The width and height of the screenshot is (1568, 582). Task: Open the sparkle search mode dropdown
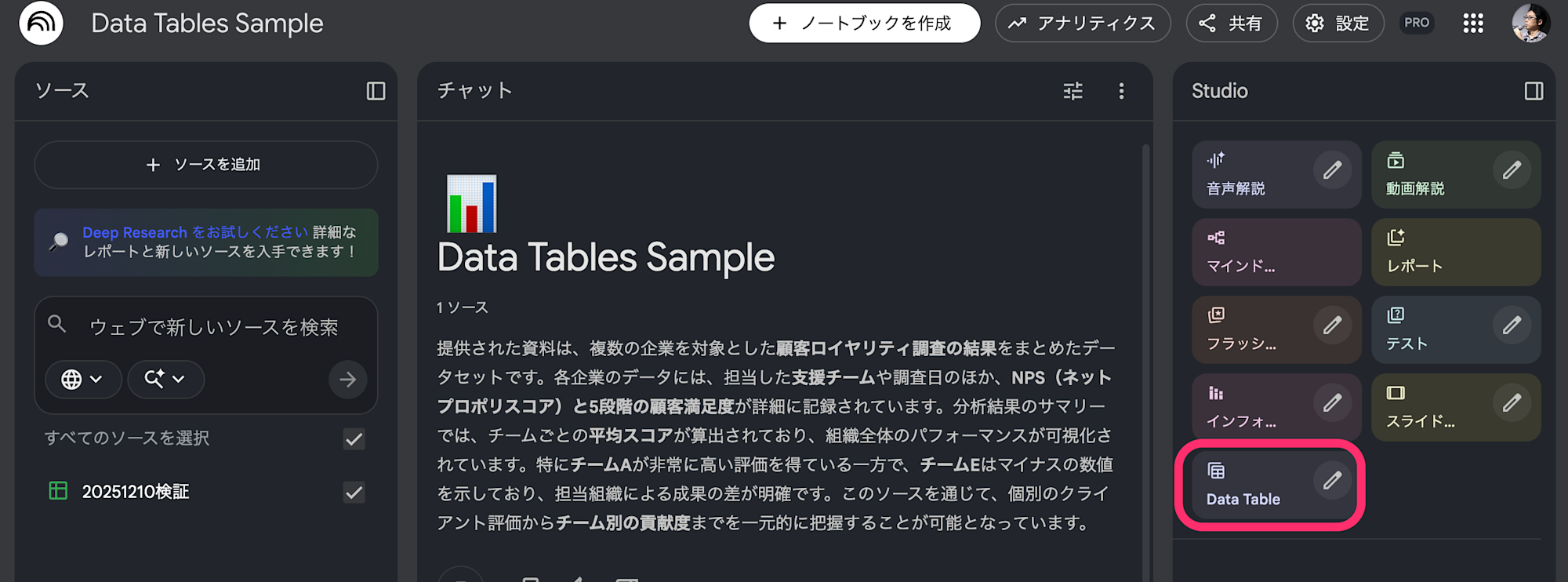165,380
